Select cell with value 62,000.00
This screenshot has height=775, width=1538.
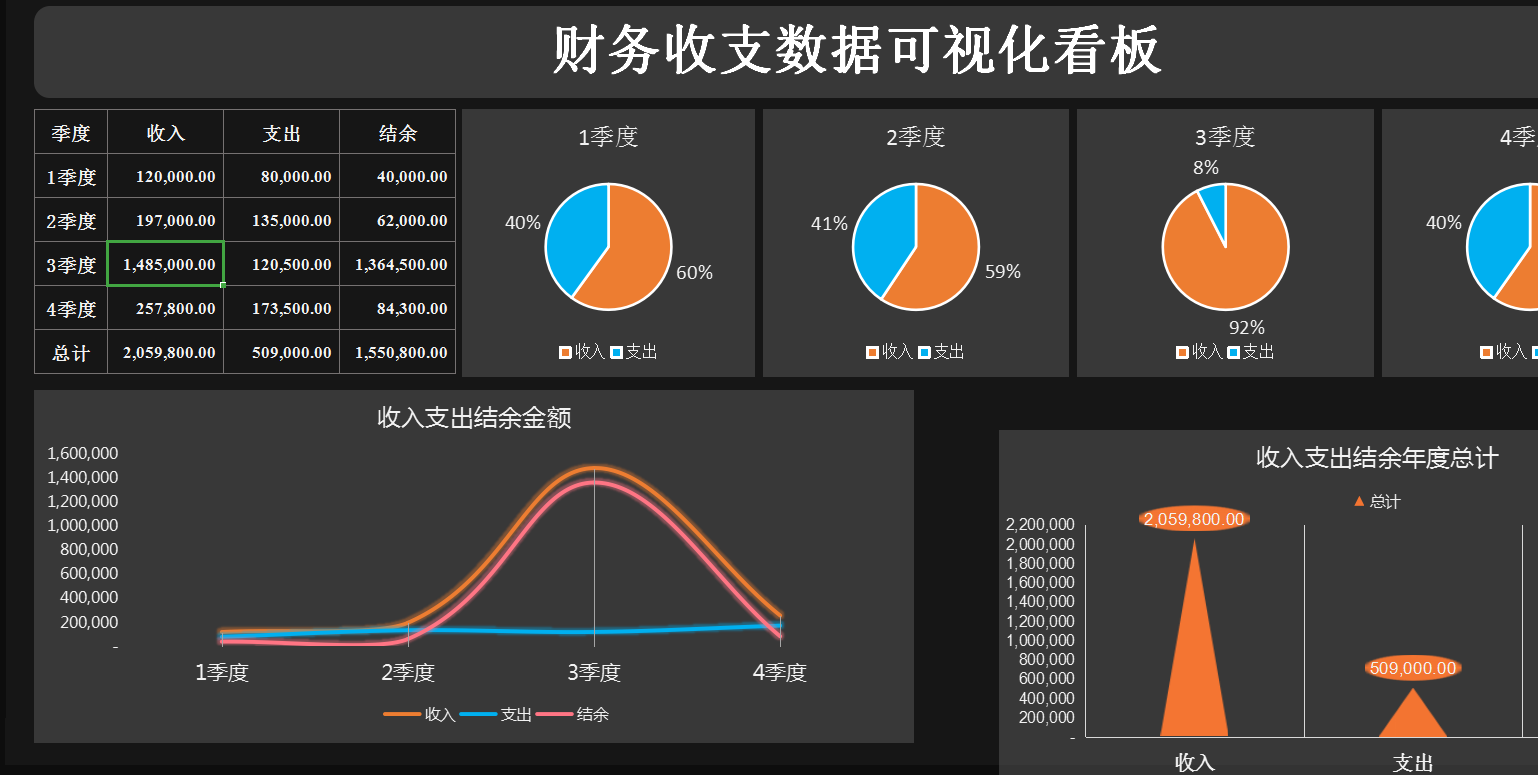pos(397,220)
